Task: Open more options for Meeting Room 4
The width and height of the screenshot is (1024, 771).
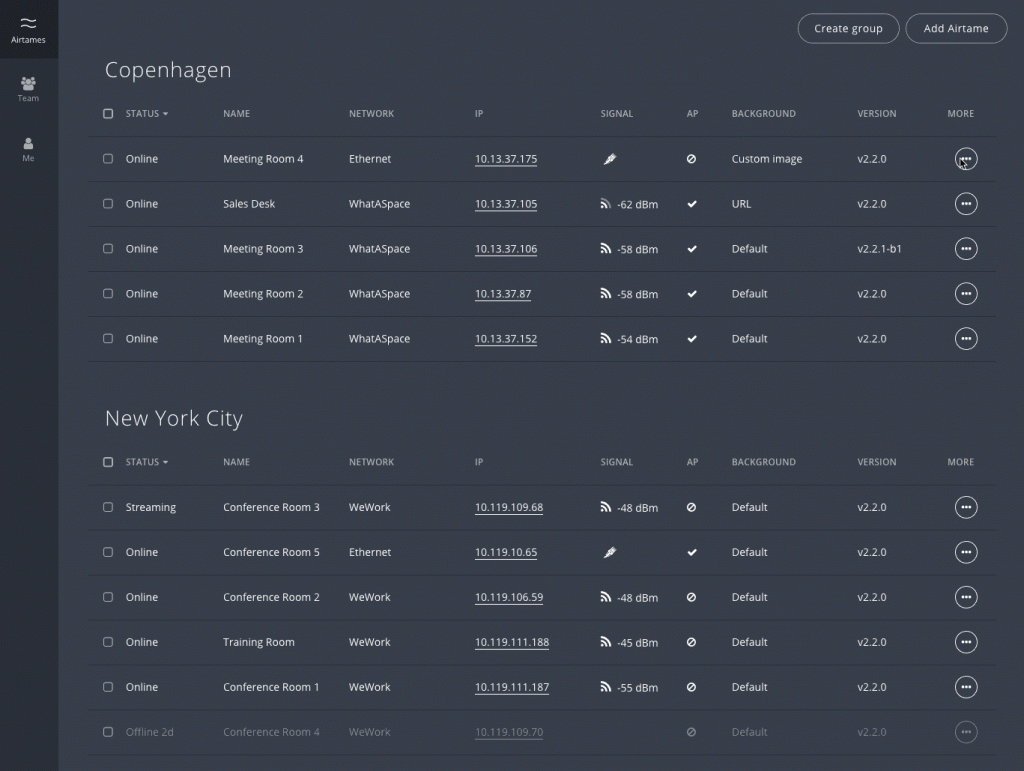Action: (x=966, y=159)
